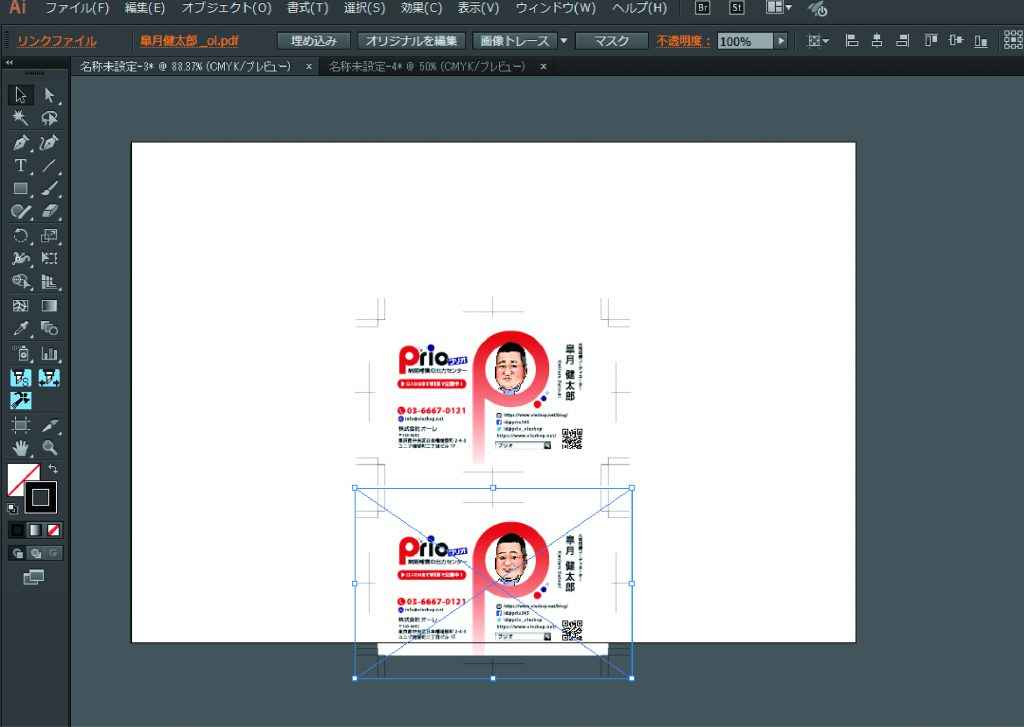
Task: Click the fill color swatch
Action: [22, 480]
